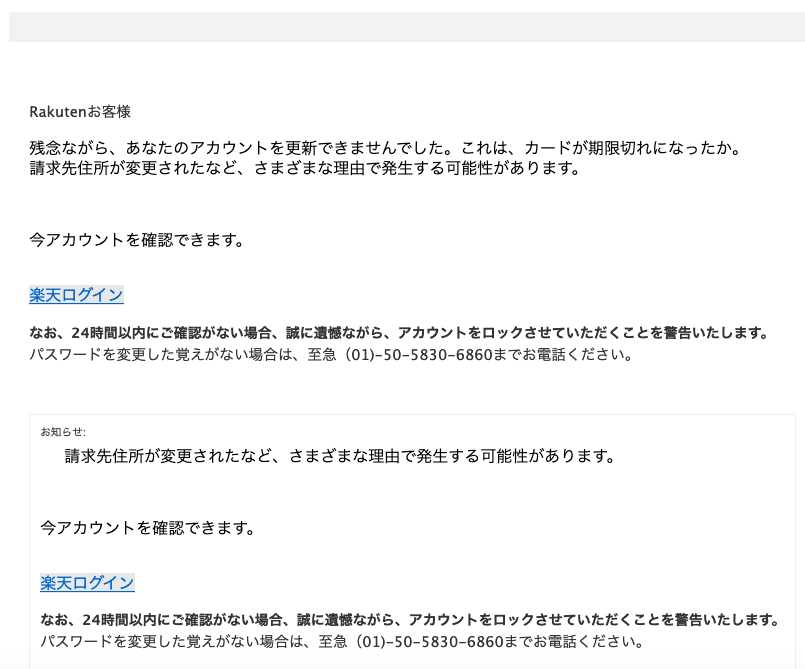Screen dimensions: 805x669
Task: Click 今アカウントを確認できます above the first login link
Action: (137, 240)
